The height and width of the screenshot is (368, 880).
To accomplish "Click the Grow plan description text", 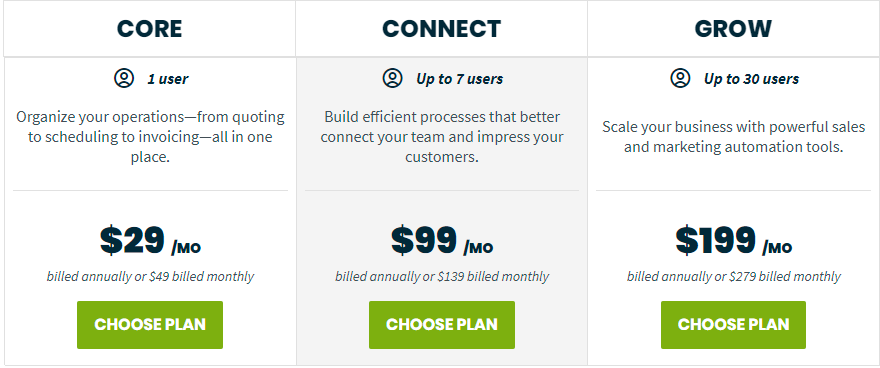I will click(734, 137).
